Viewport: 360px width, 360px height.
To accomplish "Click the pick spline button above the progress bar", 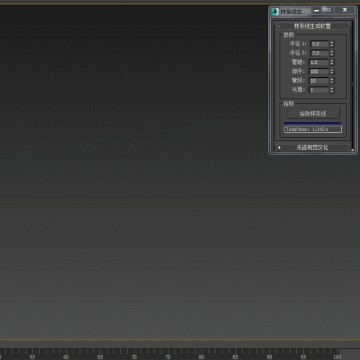I will (x=313, y=114).
